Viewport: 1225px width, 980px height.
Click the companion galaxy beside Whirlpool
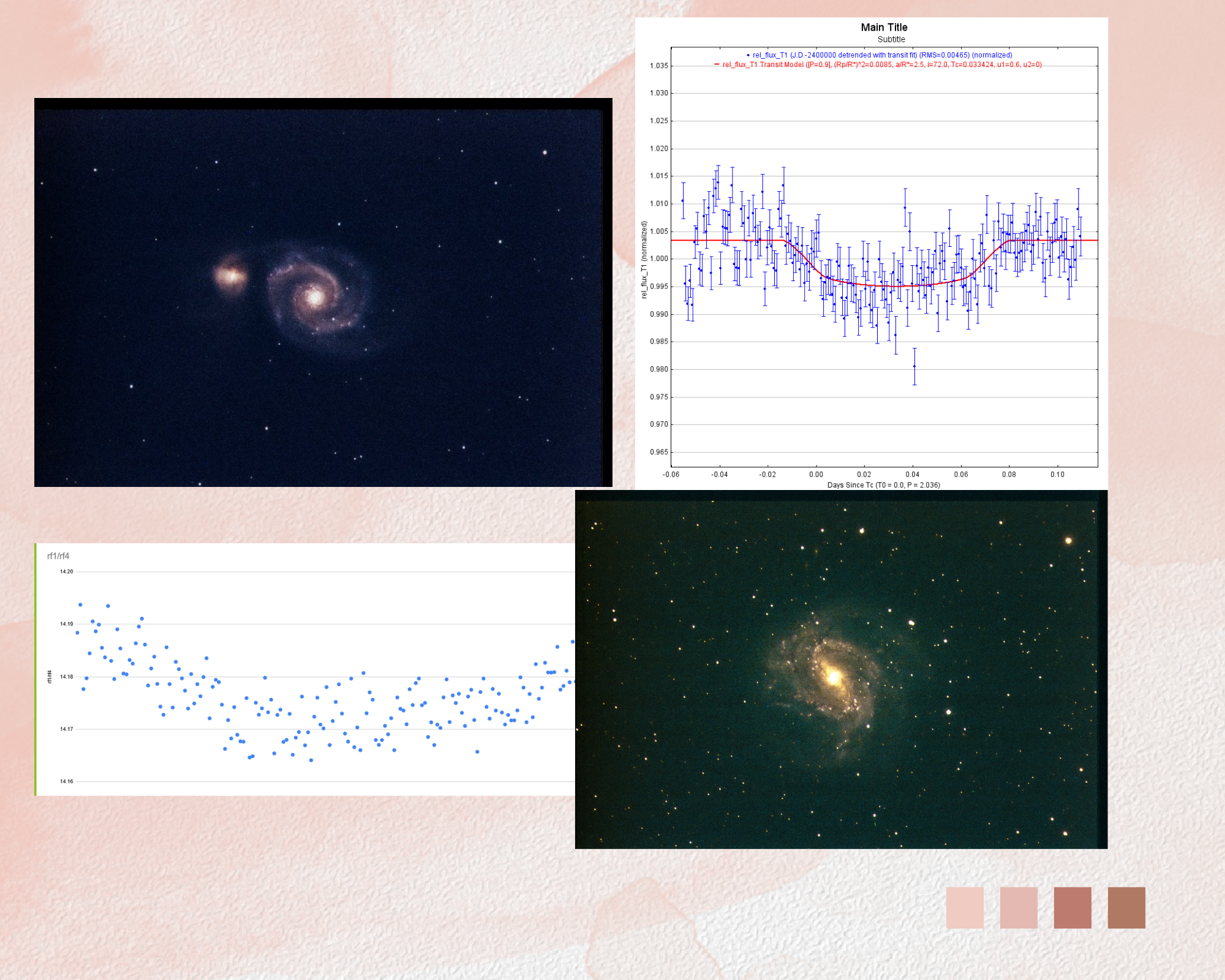[232, 275]
